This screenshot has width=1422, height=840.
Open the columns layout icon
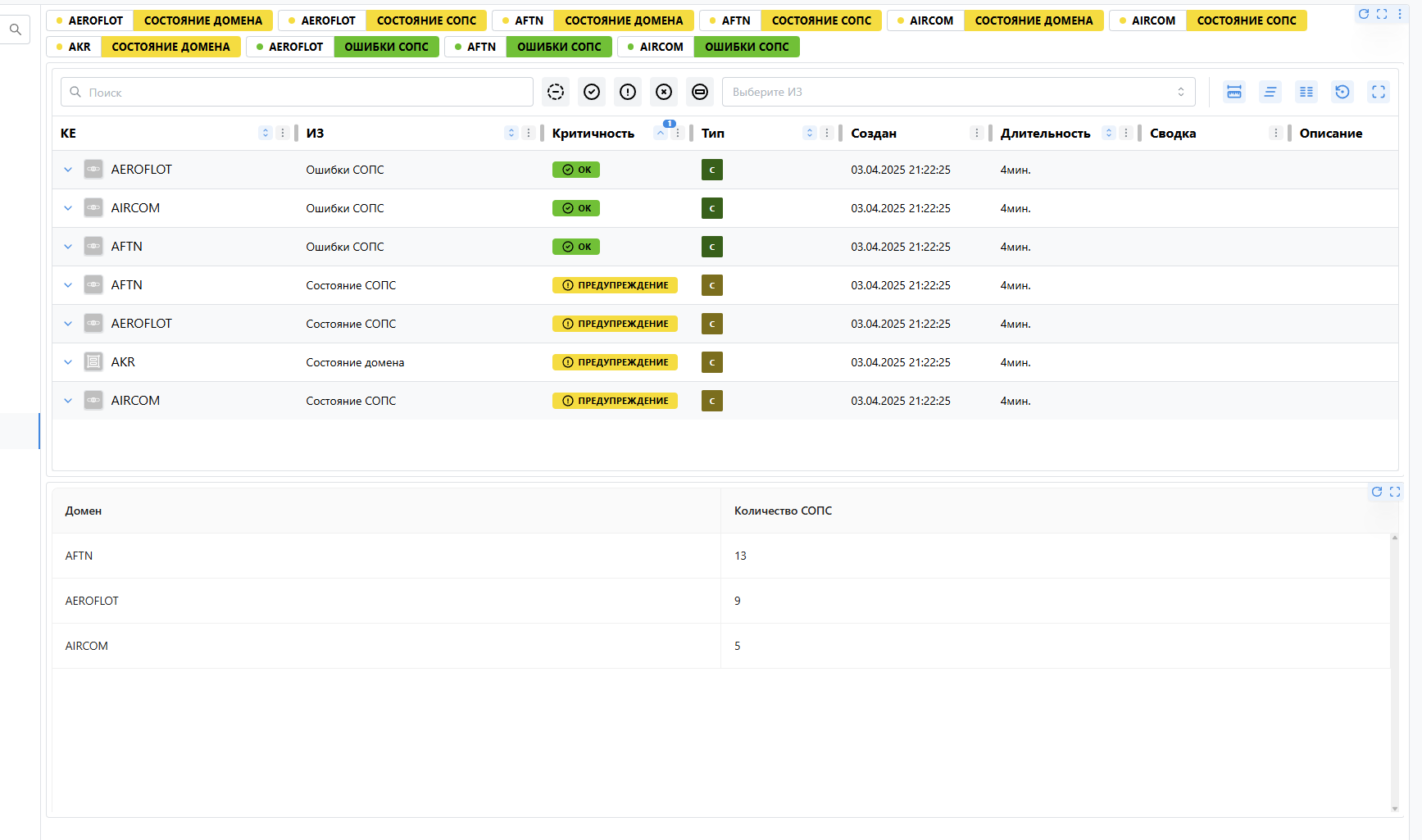(x=1306, y=92)
